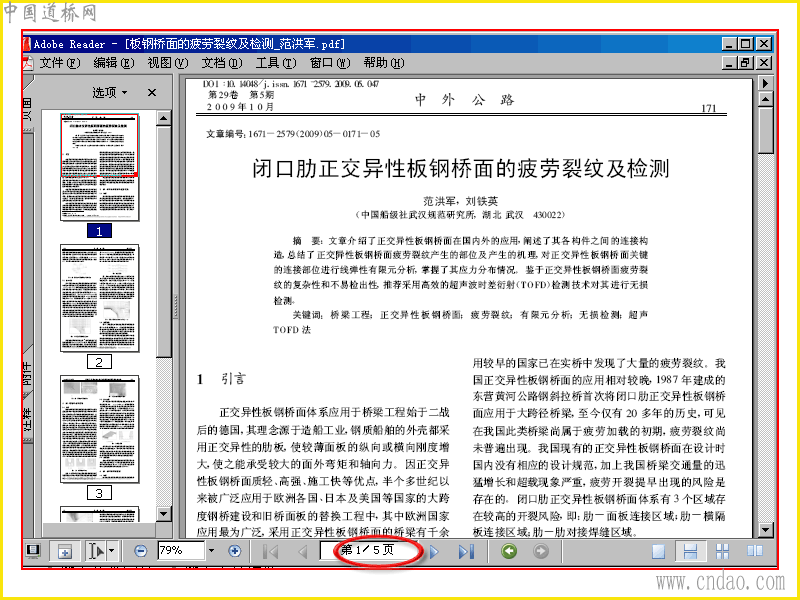Toggle continuous page layout view
The width and height of the screenshot is (800, 600).
click(x=690, y=552)
